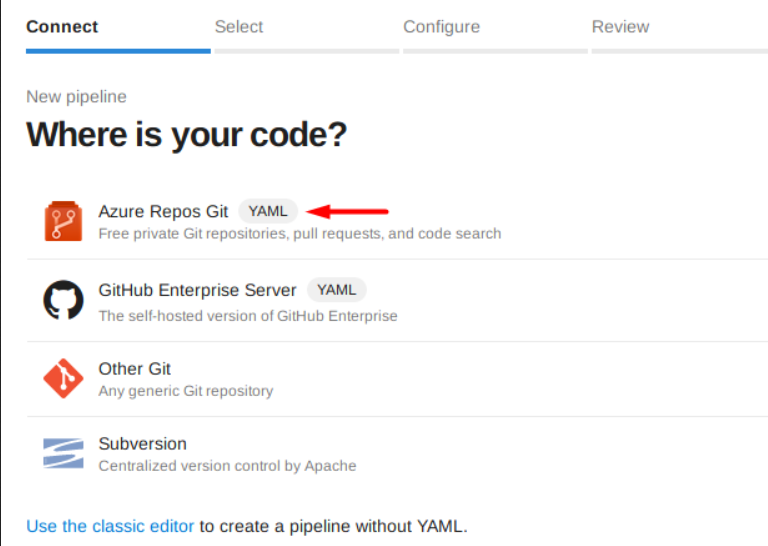Click the GitHub Octocat logo icon
This screenshot has height=546, width=768.
(63, 300)
